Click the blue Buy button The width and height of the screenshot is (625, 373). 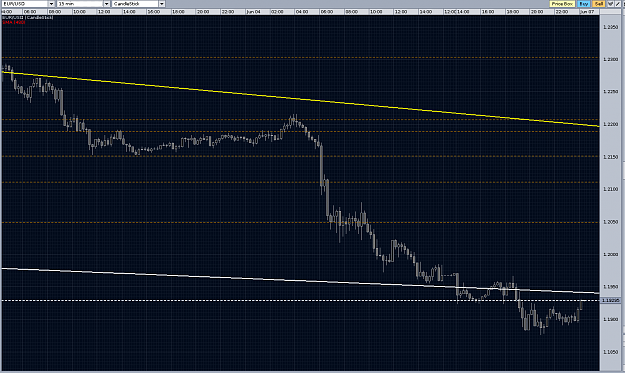584,4
